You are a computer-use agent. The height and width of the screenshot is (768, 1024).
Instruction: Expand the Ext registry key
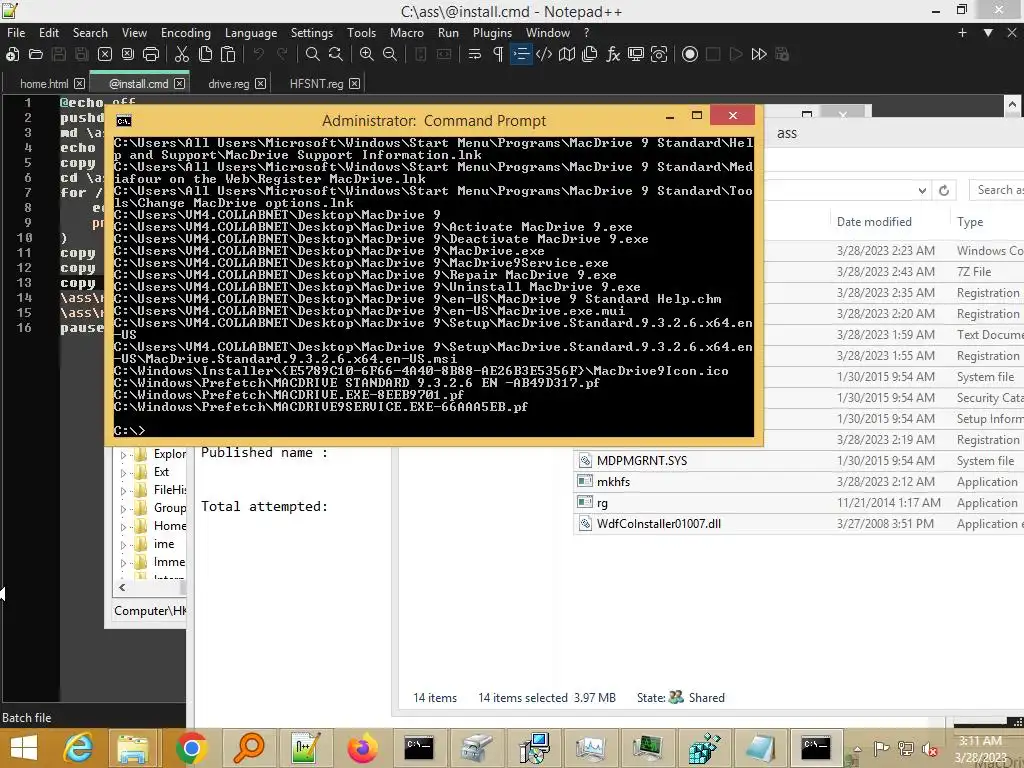tap(123, 473)
